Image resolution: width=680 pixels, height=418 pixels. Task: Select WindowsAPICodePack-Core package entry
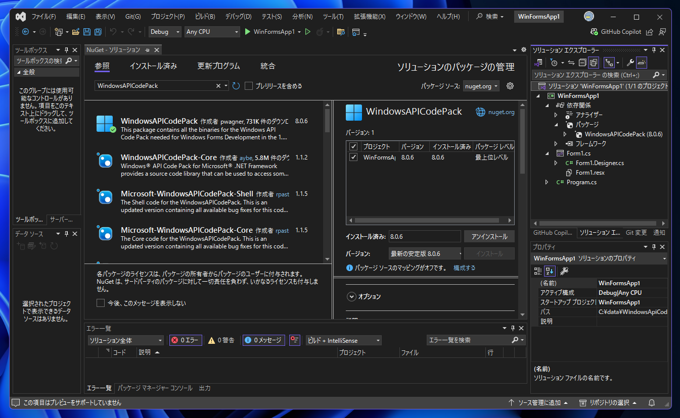(204, 165)
